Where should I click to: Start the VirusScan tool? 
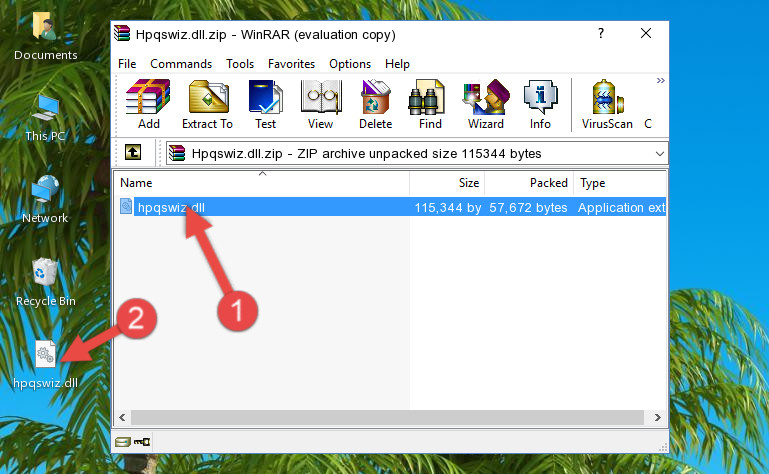tap(607, 104)
